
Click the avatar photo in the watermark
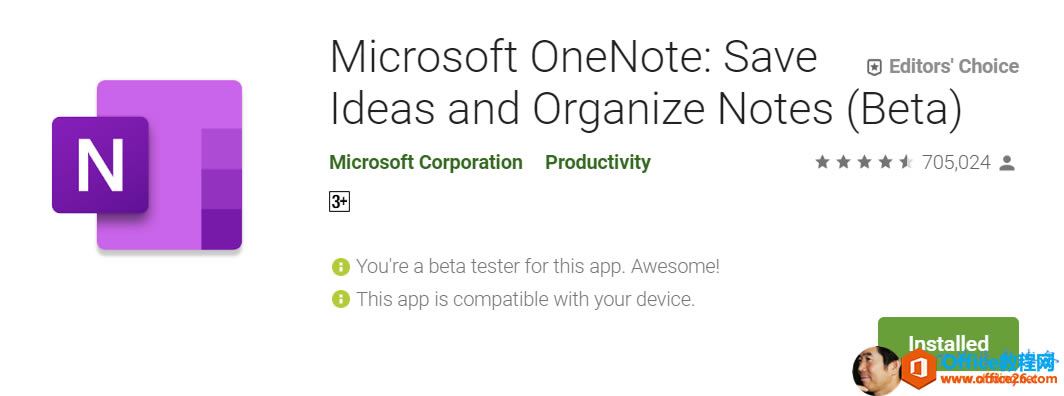pyautogui.click(x=877, y=371)
